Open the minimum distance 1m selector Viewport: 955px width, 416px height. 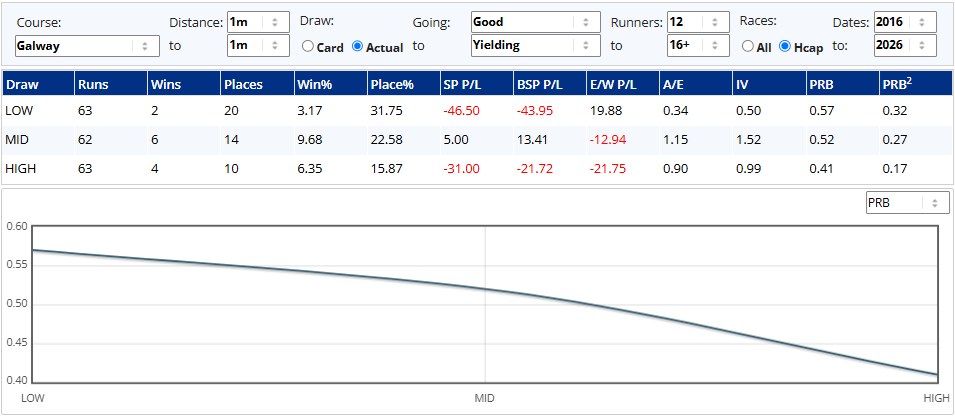click(258, 22)
